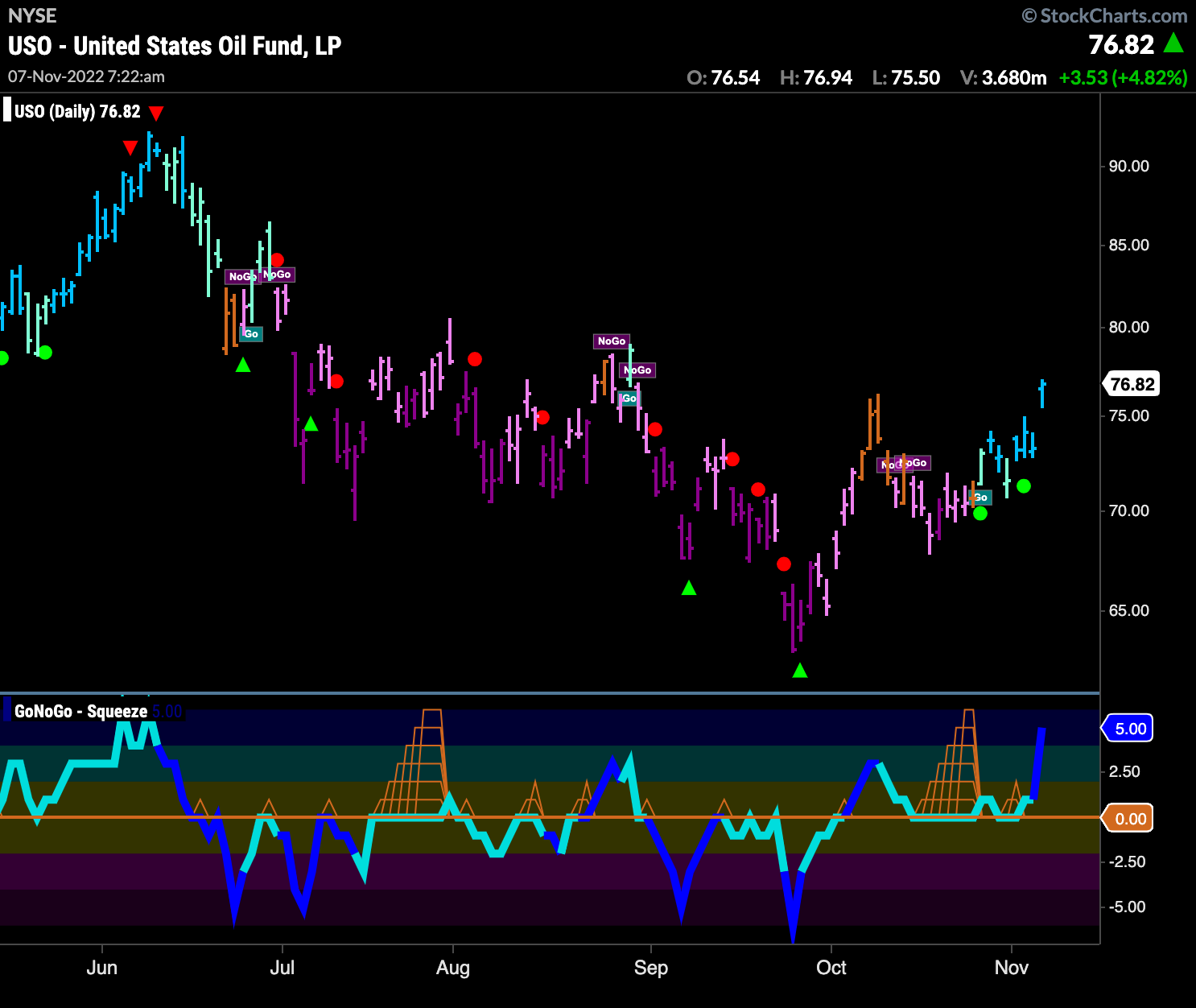Select the green circle marker below the October Go label
The width and height of the screenshot is (1196, 1008).
(x=980, y=513)
